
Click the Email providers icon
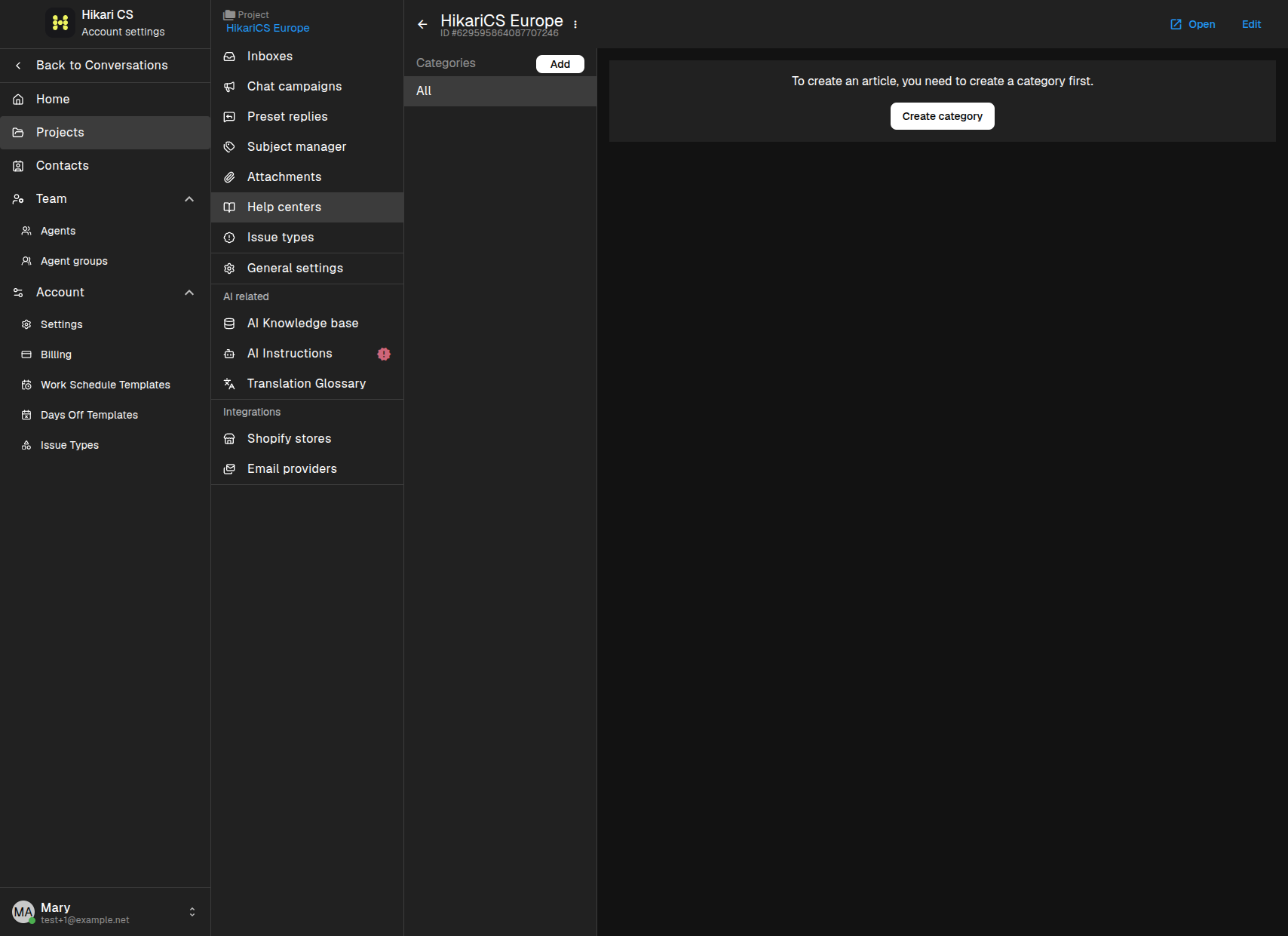(229, 469)
